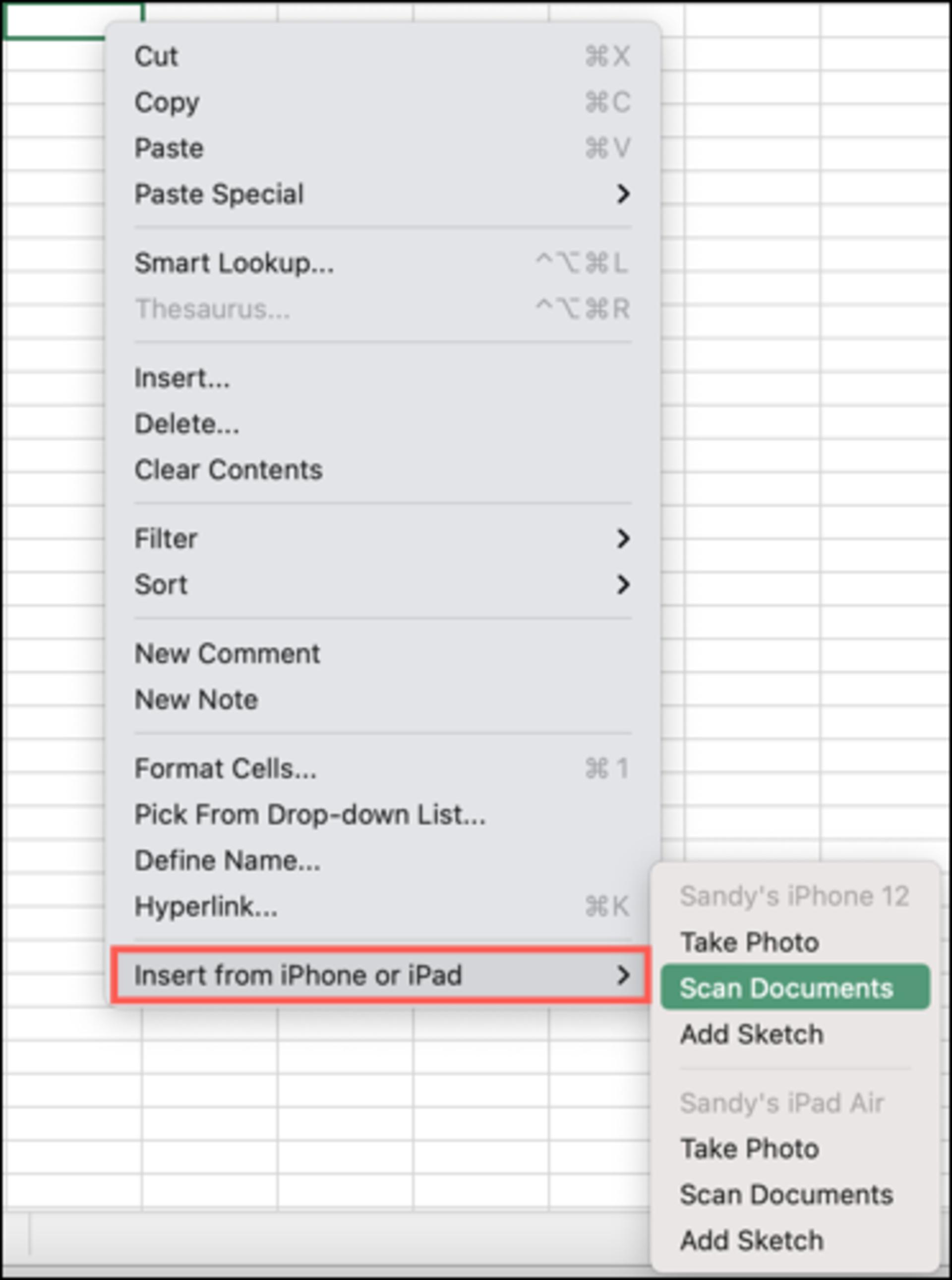Screen dimensions: 952x1280
Task: Expand the Paste Special submenu arrow
Action: click(x=622, y=194)
